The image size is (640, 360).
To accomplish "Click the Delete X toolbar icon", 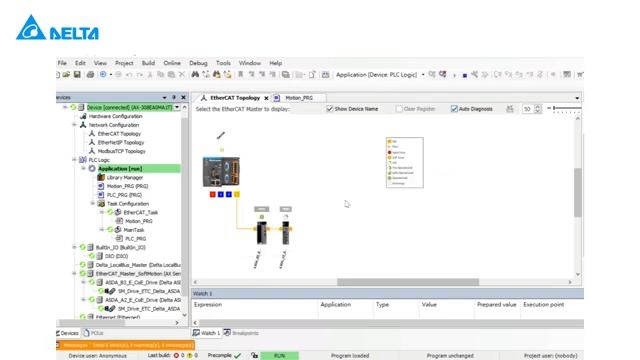I will click(x=182, y=75).
